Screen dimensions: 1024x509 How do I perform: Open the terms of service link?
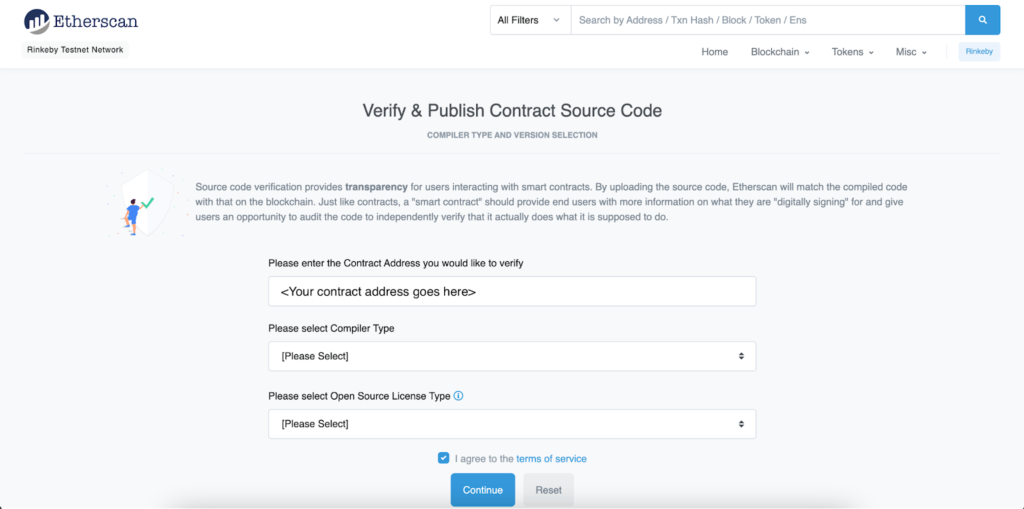tap(551, 459)
